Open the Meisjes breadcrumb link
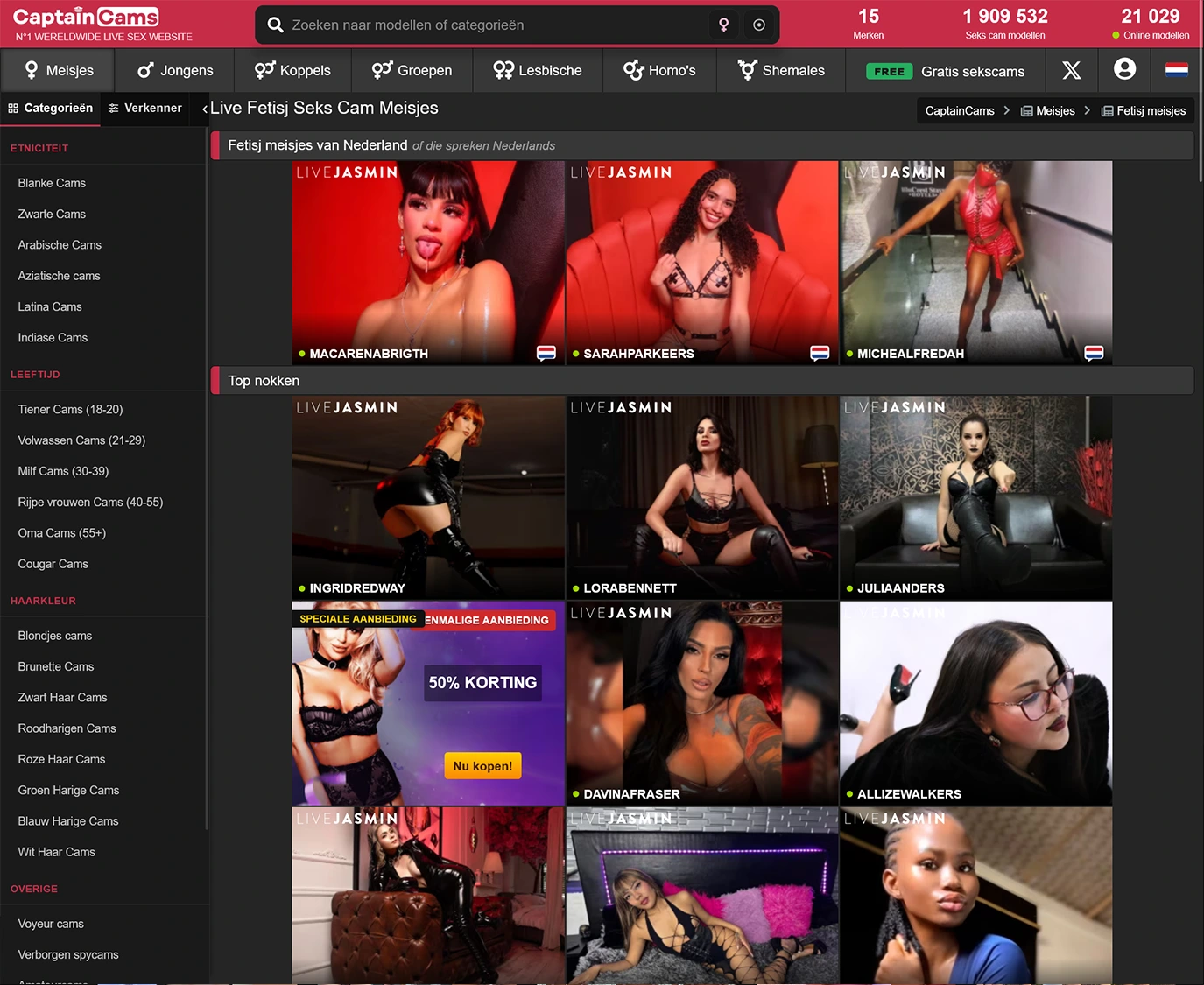 coord(1047,111)
